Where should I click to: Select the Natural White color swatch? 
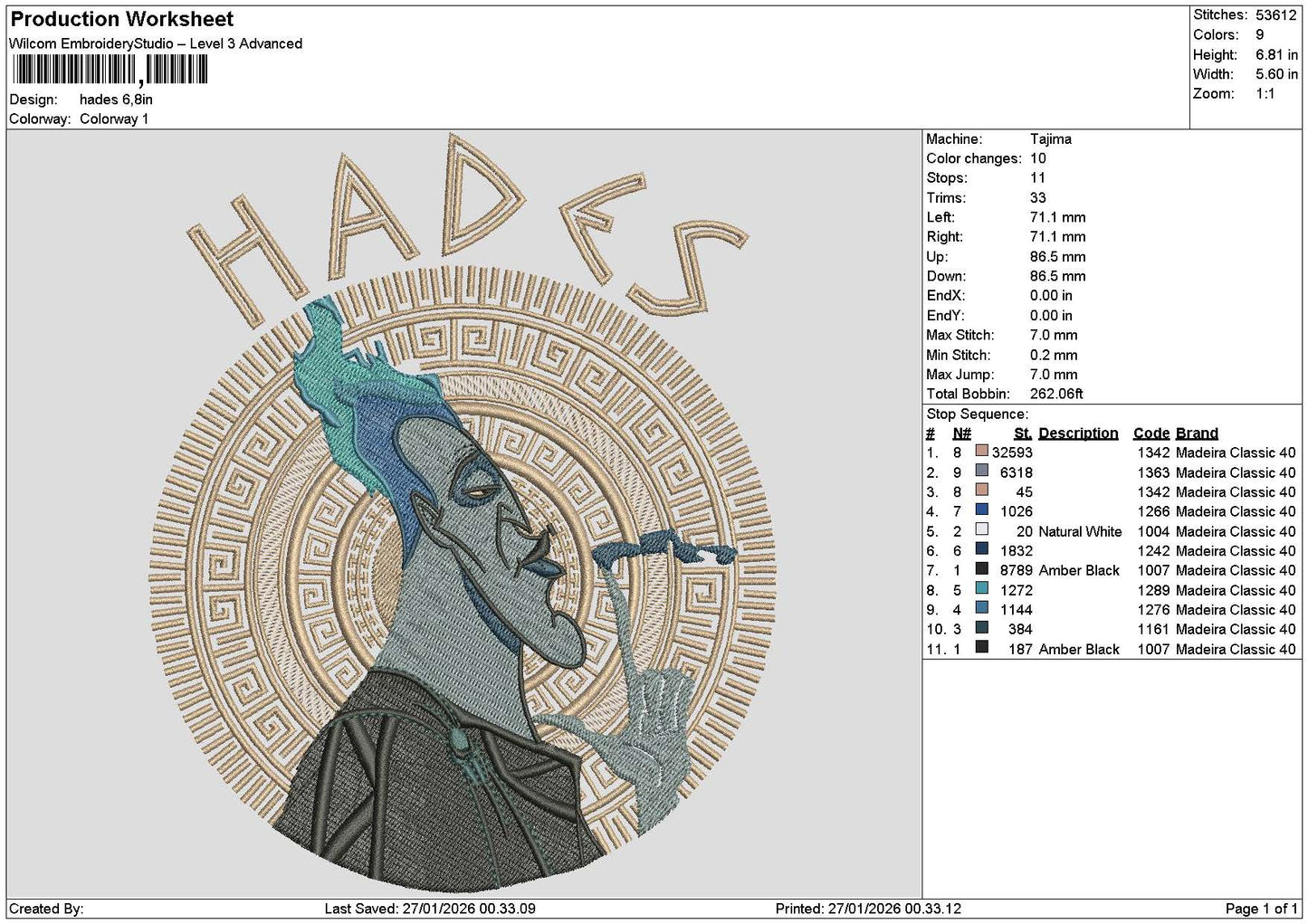click(x=981, y=529)
